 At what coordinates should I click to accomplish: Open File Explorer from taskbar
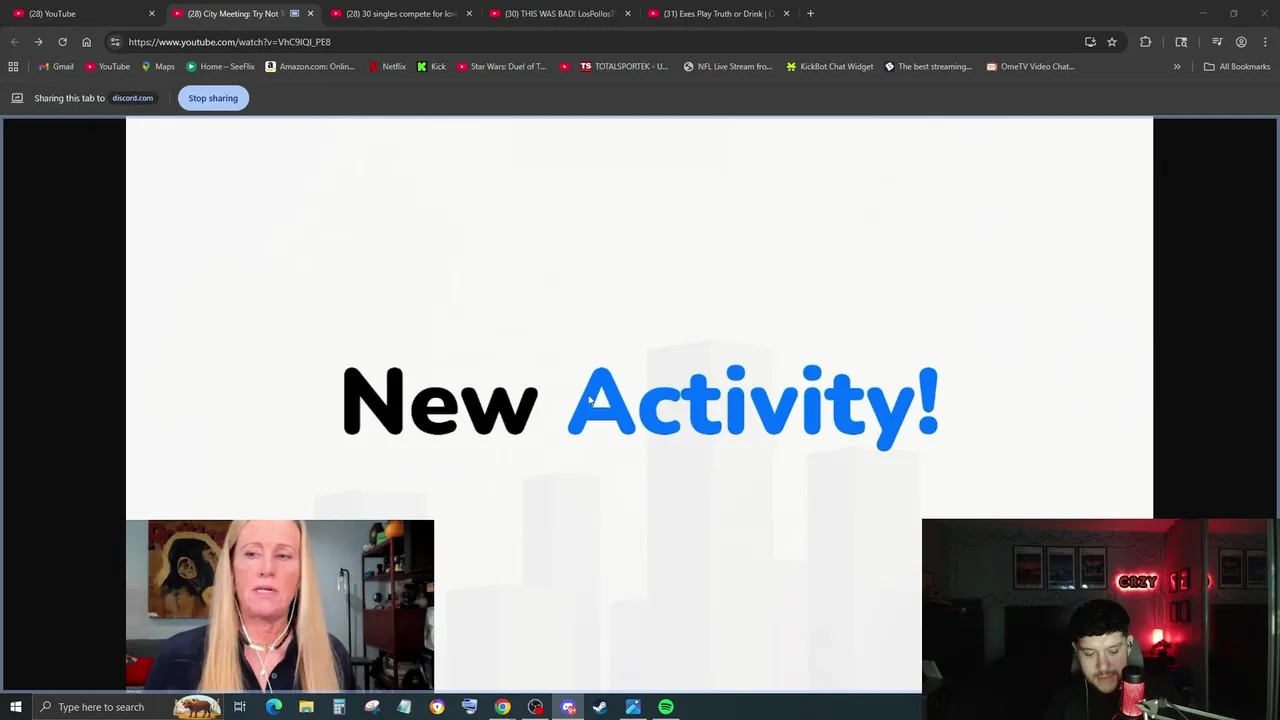tap(306, 707)
